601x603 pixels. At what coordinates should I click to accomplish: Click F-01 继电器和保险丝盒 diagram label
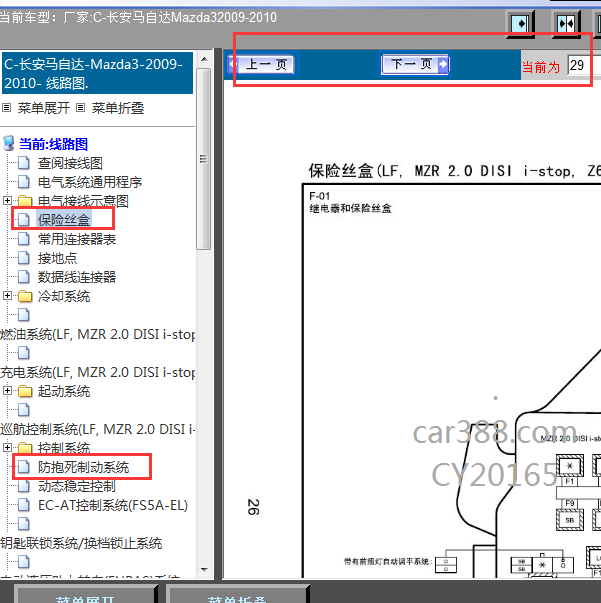coord(350,202)
